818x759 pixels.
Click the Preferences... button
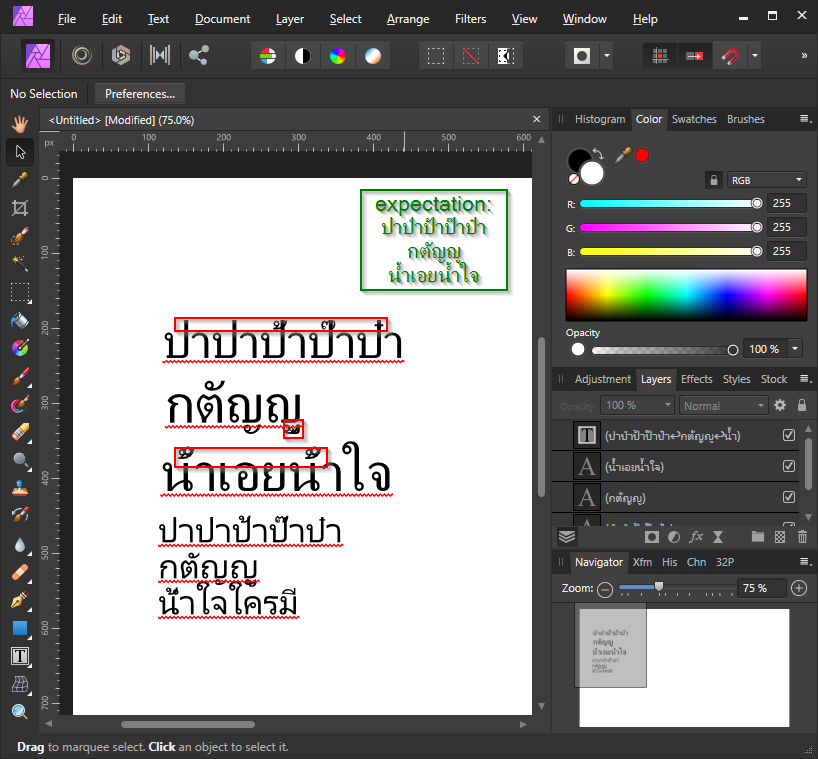tap(140, 94)
